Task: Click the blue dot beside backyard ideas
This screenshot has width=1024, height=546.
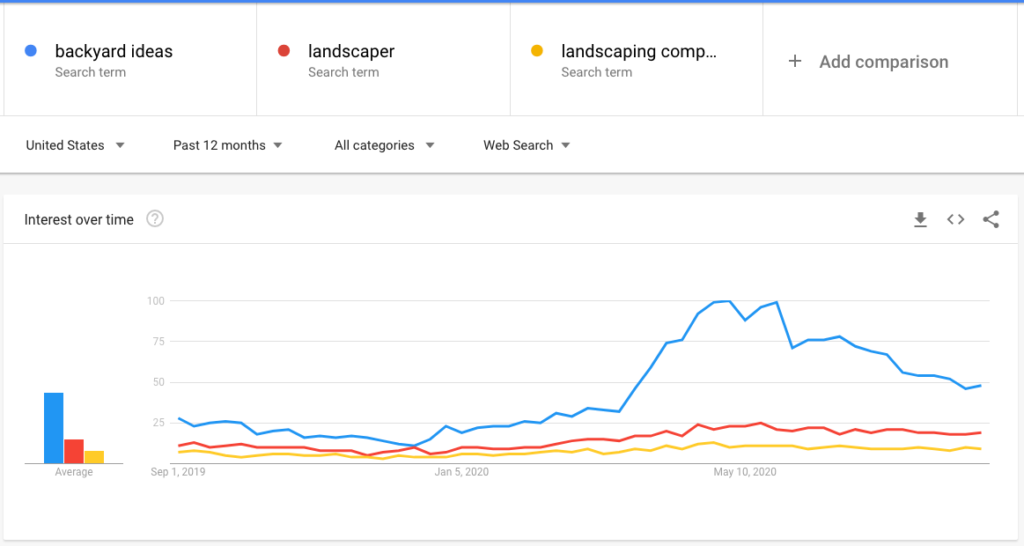Action: point(31,50)
